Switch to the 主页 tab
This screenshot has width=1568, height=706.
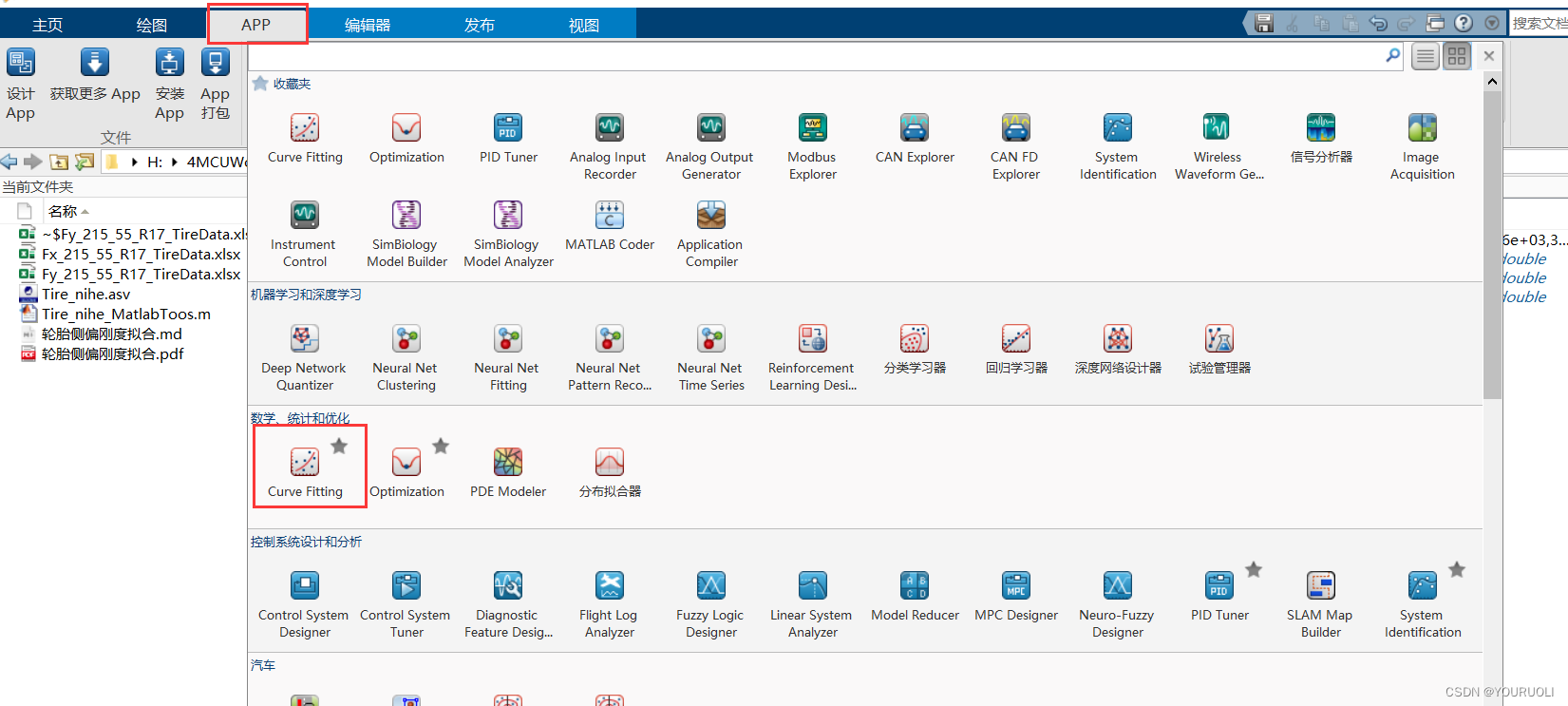click(x=47, y=25)
